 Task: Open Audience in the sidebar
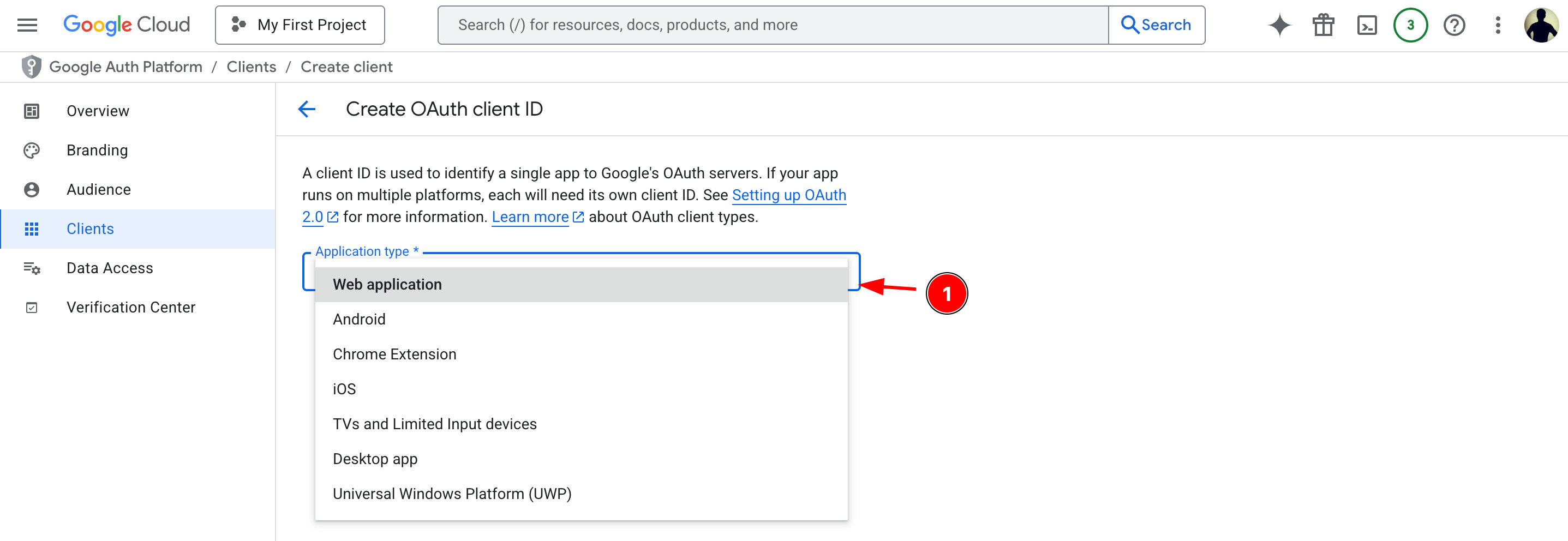click(137, 189)
